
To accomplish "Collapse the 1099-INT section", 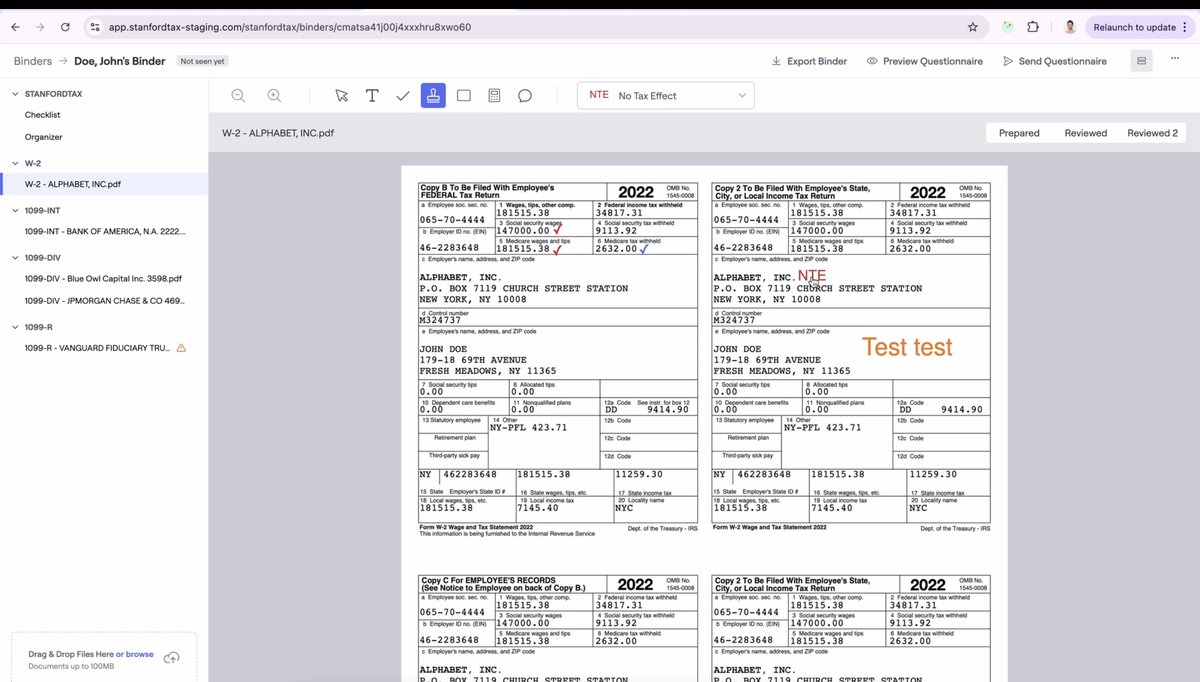I will click(x=15, y=211).
